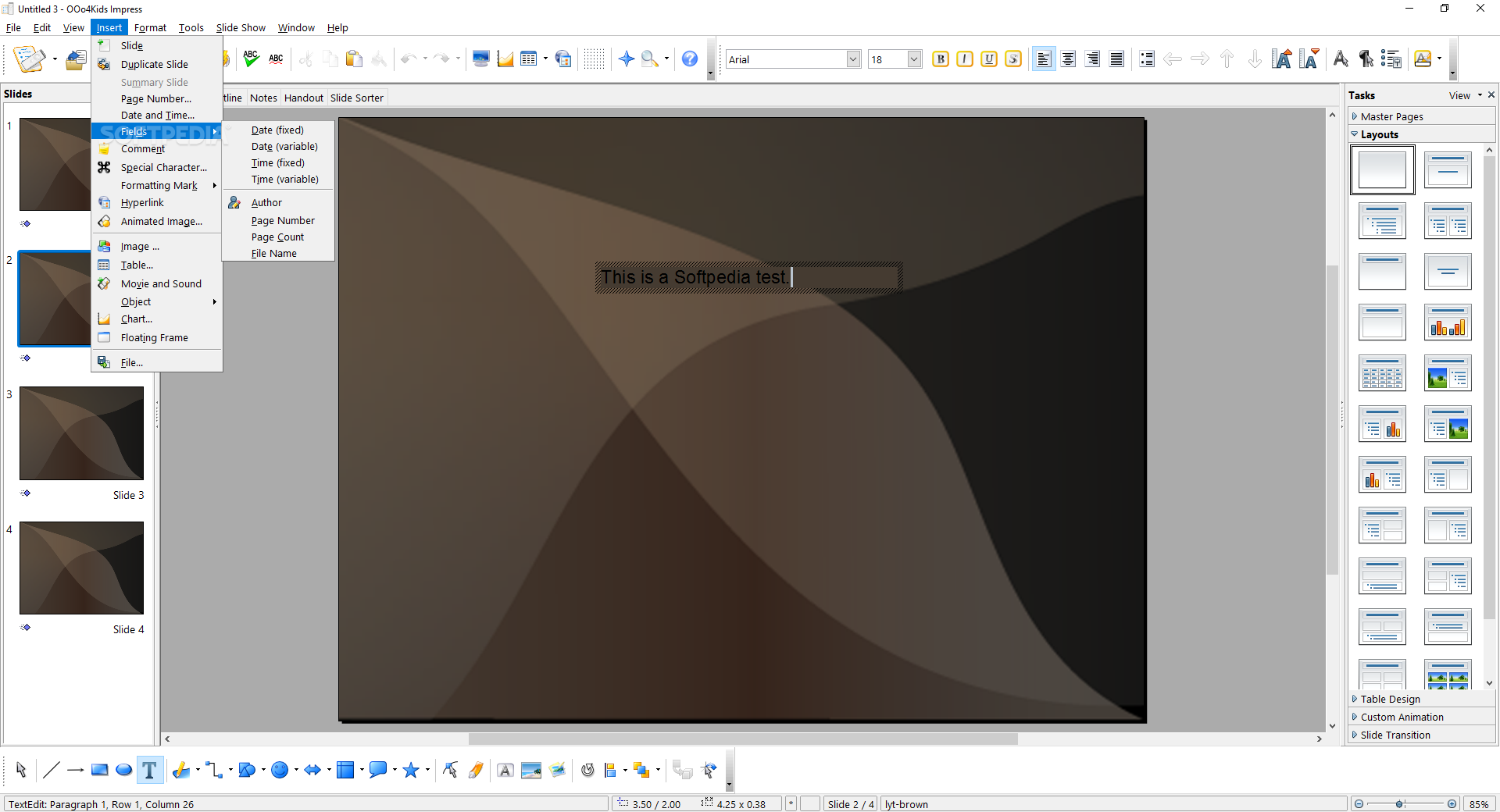Screen dimensions: 1500x812
Task: Insert the Author field
Action: point(266,202)
